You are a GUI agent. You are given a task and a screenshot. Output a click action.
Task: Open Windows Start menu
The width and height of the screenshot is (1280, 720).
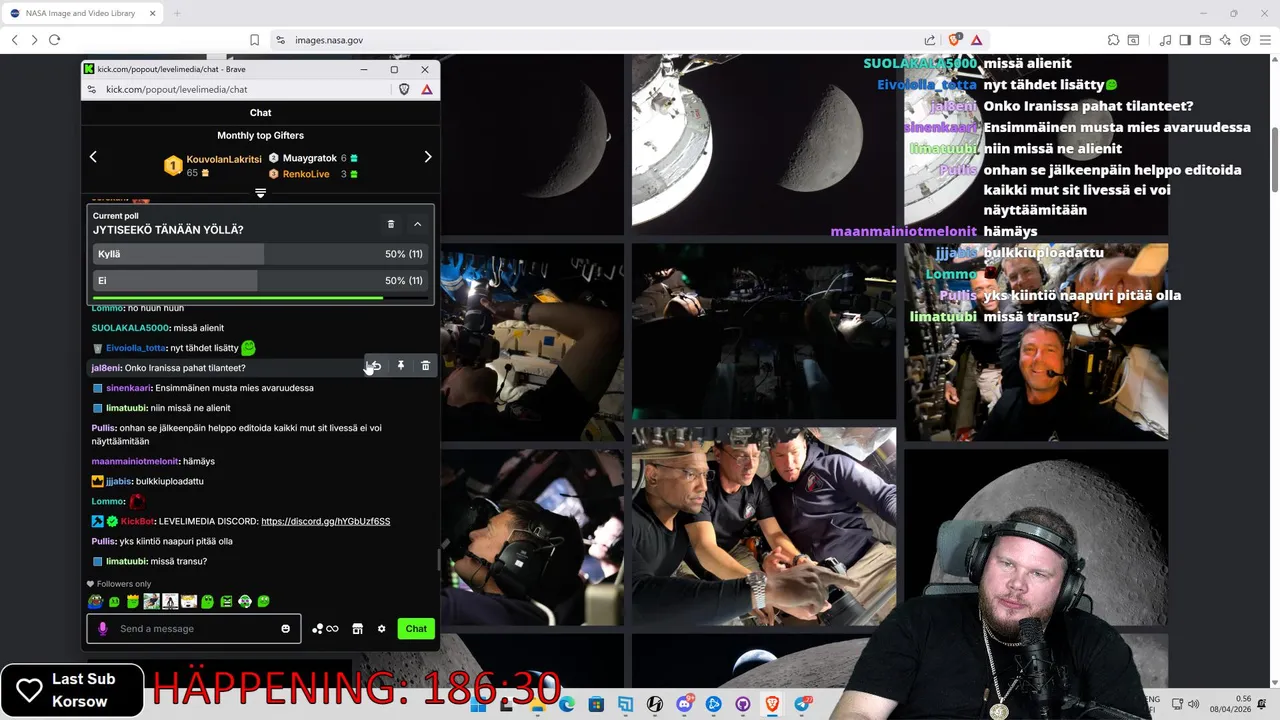point(478,704)
